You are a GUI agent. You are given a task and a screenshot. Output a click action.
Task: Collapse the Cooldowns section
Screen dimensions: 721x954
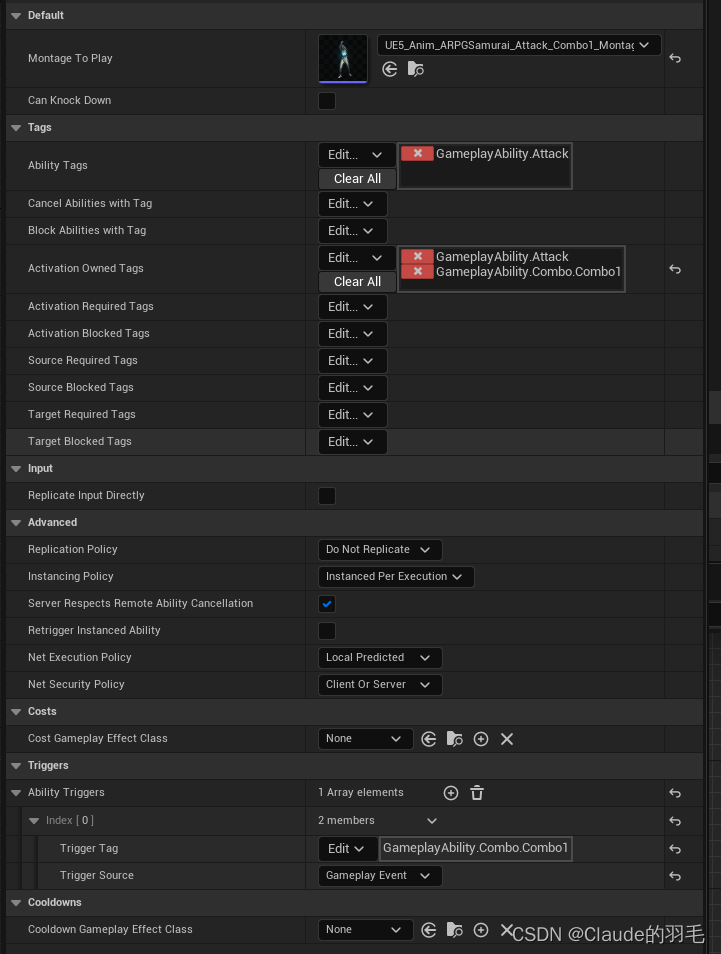click(16, 902)
